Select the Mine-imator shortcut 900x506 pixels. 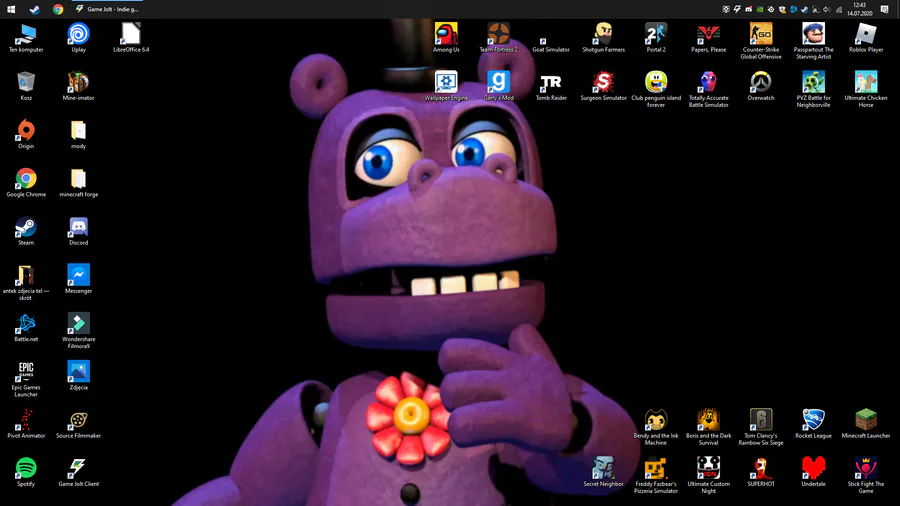click(79, 86)
